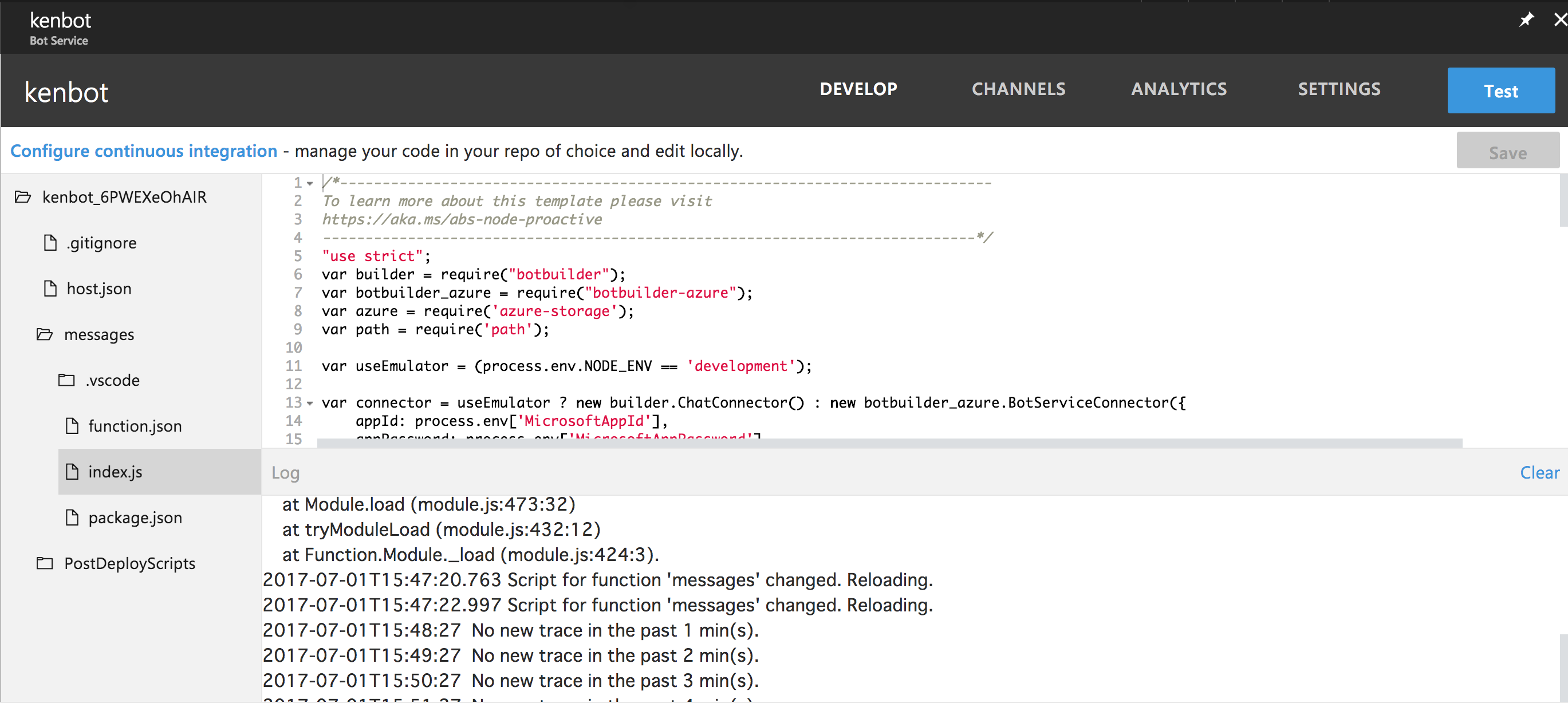Open Configure continuous integration link
This screenshot has width=1568, height=703.
click(144, 151)
